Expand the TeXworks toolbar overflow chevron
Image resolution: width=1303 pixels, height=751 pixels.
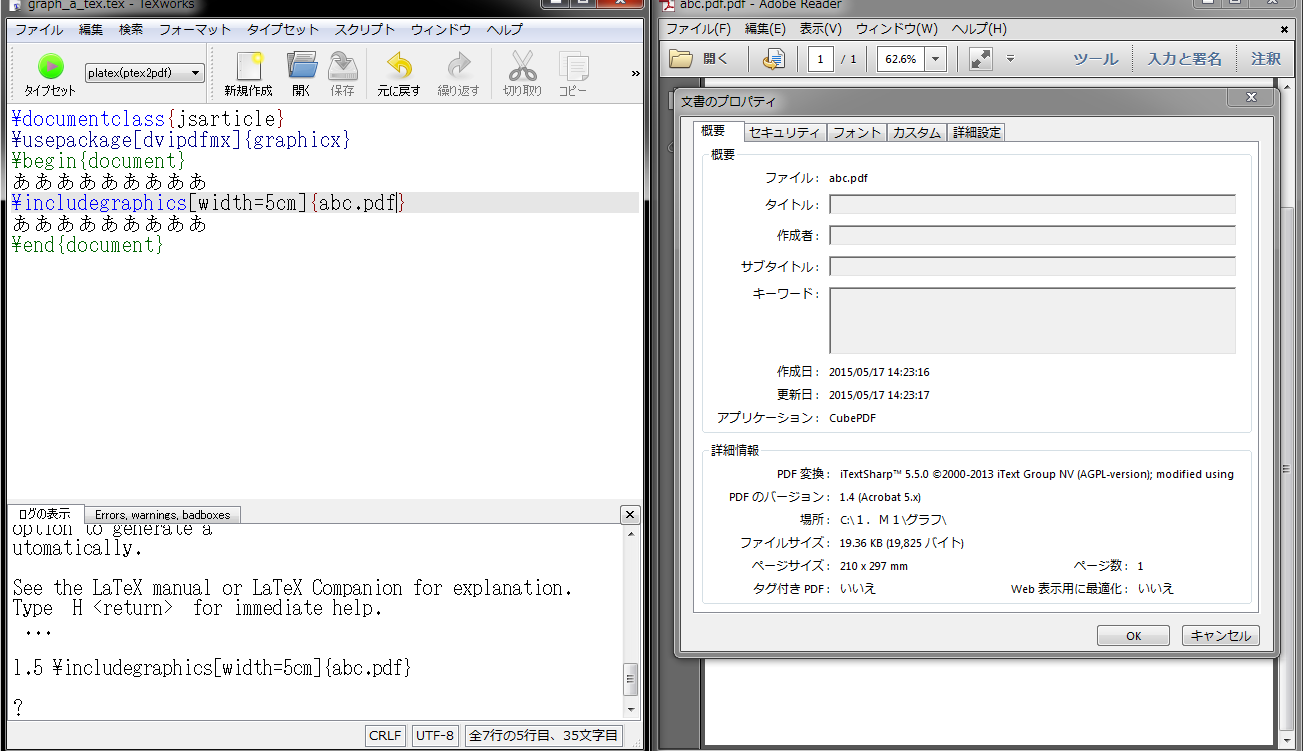635,73
